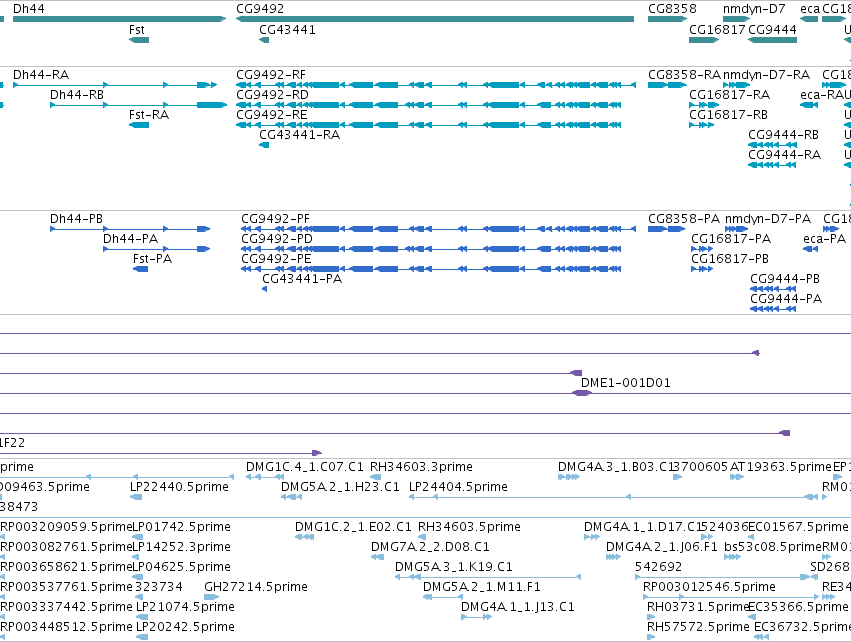Click the Dh44-PB protein label

tap(77, 219)
